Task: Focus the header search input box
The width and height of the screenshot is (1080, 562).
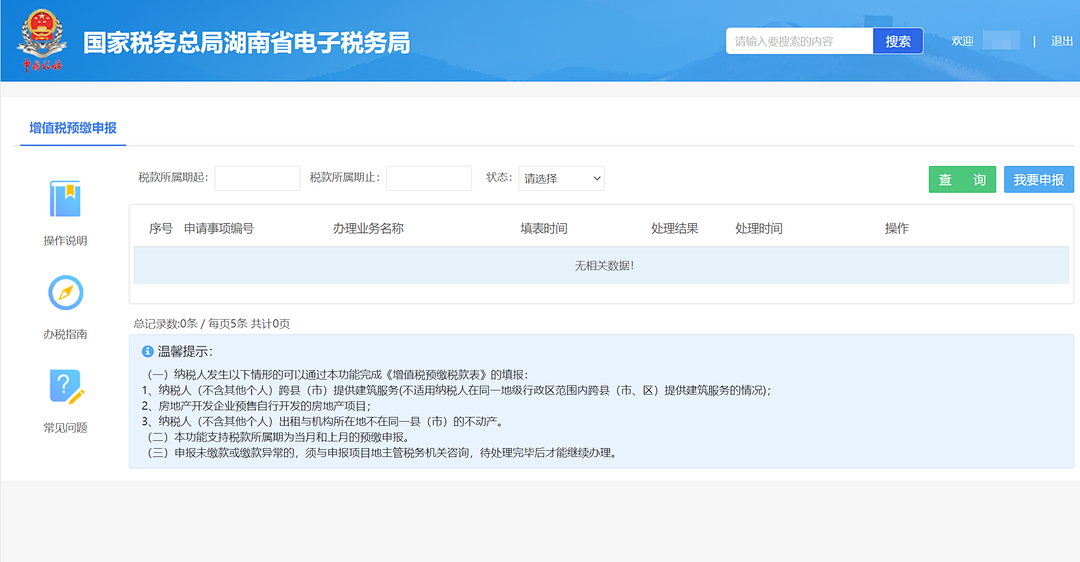Action: [800, 41]
